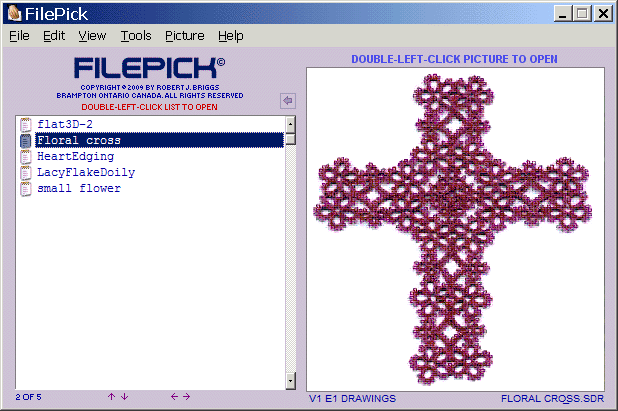This screenshot has width=618, height=411.
Task: Close the FilePick window
Action: (603, 14)
